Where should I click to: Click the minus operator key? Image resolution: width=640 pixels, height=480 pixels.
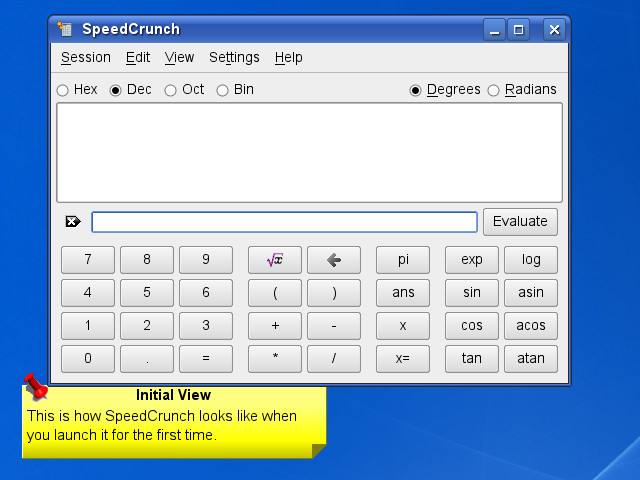(334, 326)
